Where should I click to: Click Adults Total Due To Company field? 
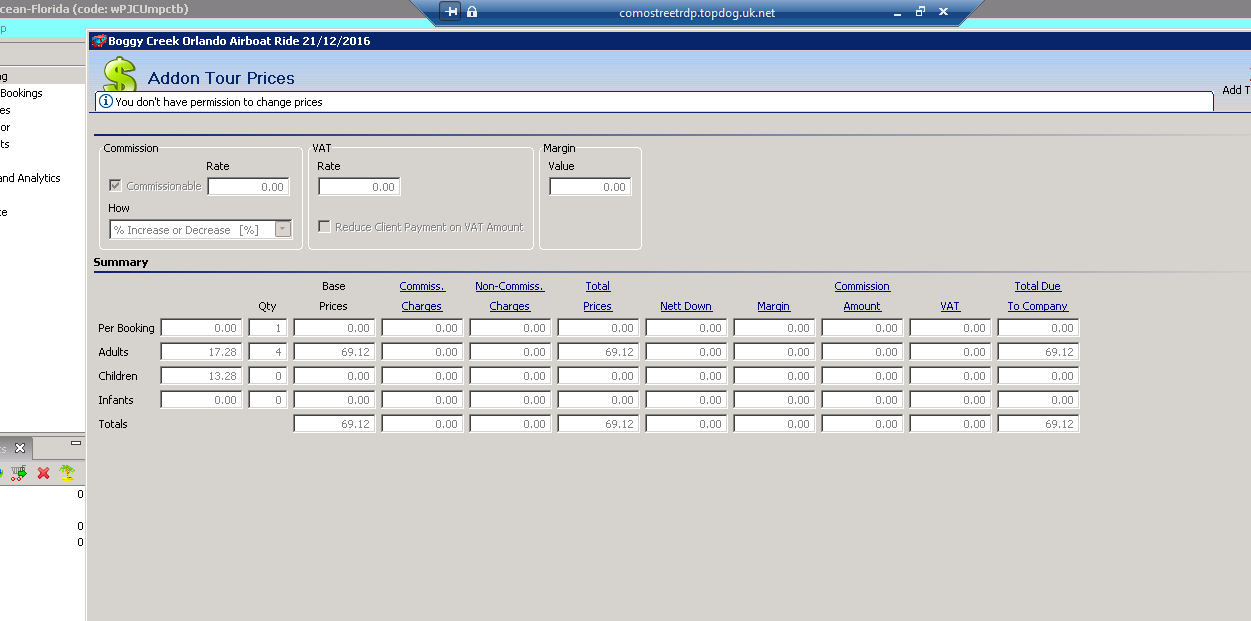tap(1038, 352)
